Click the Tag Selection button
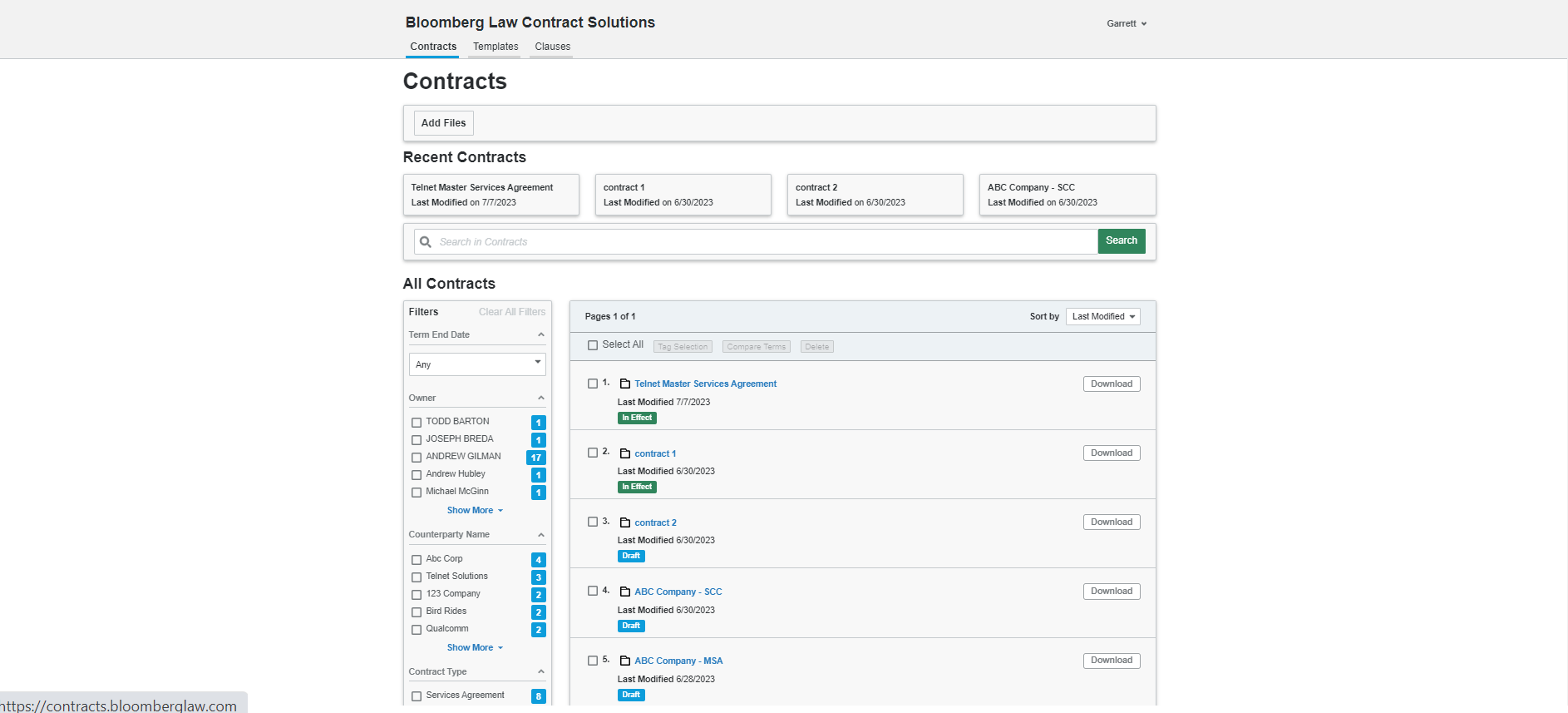The image size is (1568, 713). 683,347
